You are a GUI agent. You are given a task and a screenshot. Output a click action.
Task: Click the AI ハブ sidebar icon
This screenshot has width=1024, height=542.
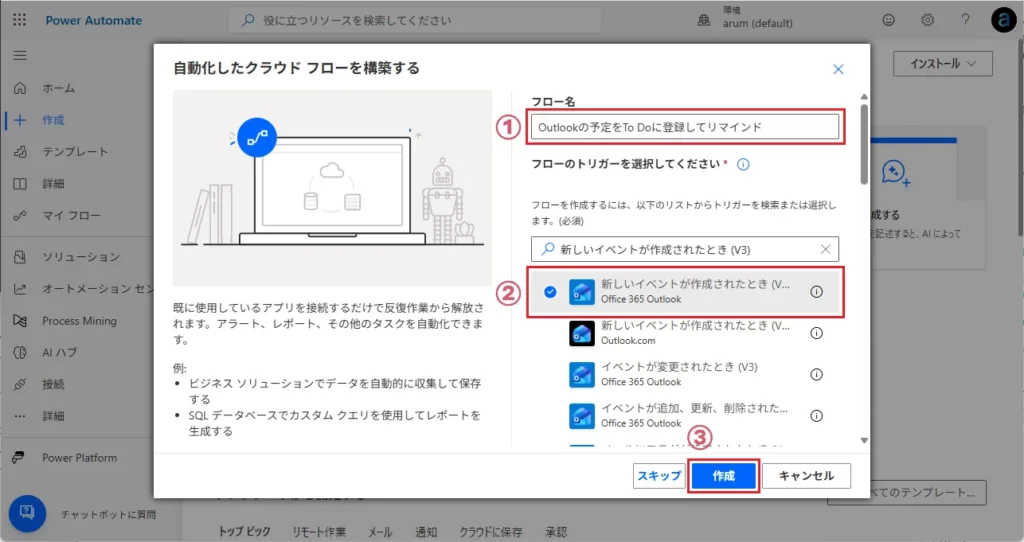pos(20,352)
